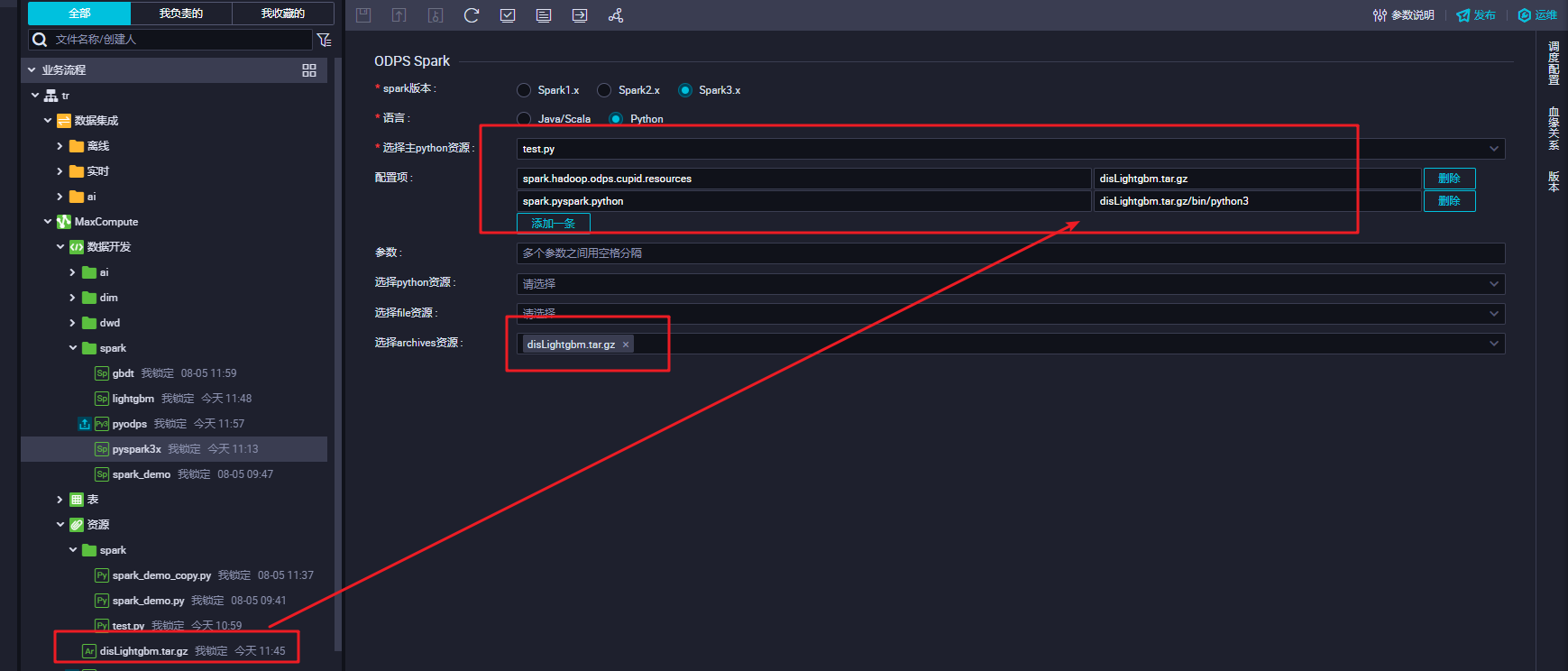Click the node-graph toolbar icon
The height and width of the screenshot is (671, 1568).
tap(616, 15)
